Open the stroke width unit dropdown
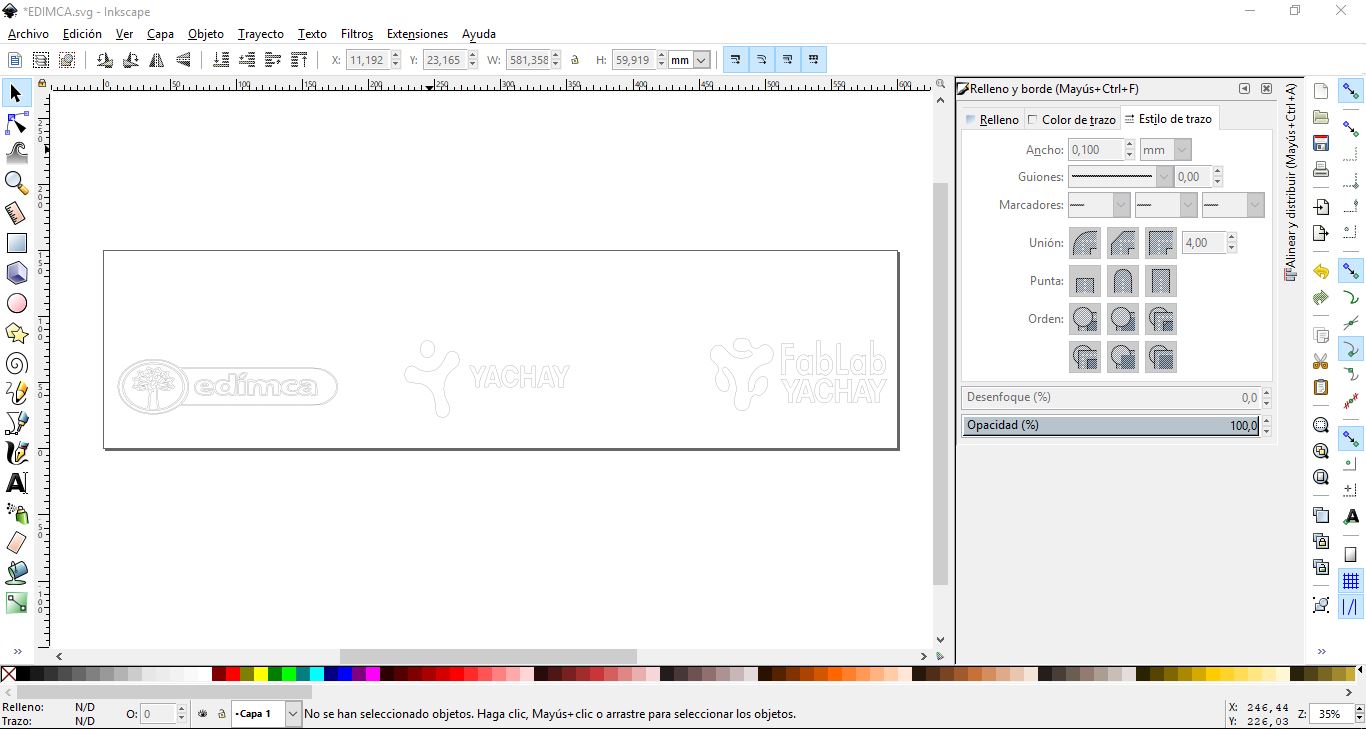1366x729 pixels. pyautogui.click(x=1165, y=150)
